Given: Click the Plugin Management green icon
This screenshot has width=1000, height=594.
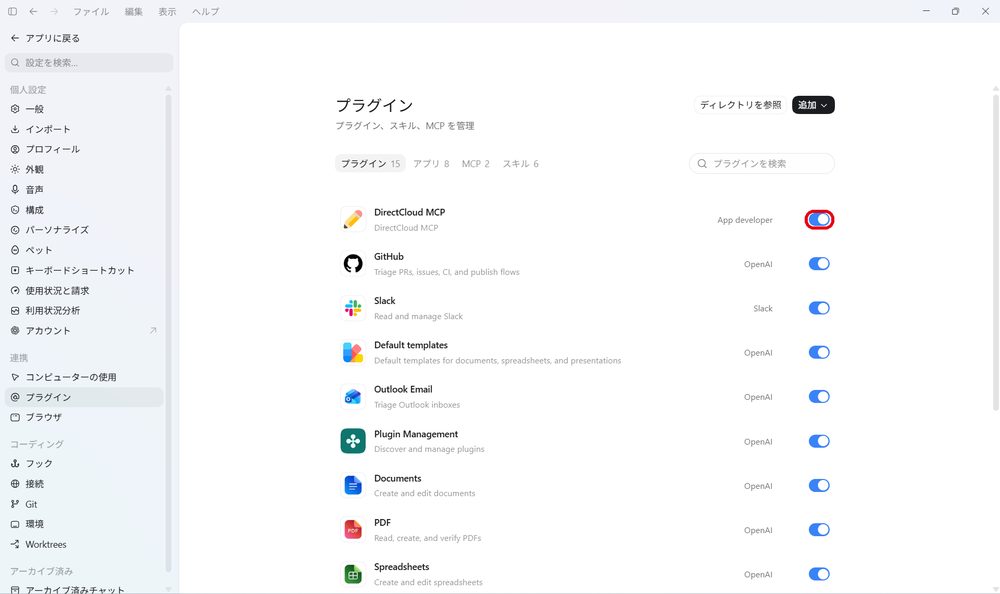Looking at the screenshot, I should click(x=353, y=441).
